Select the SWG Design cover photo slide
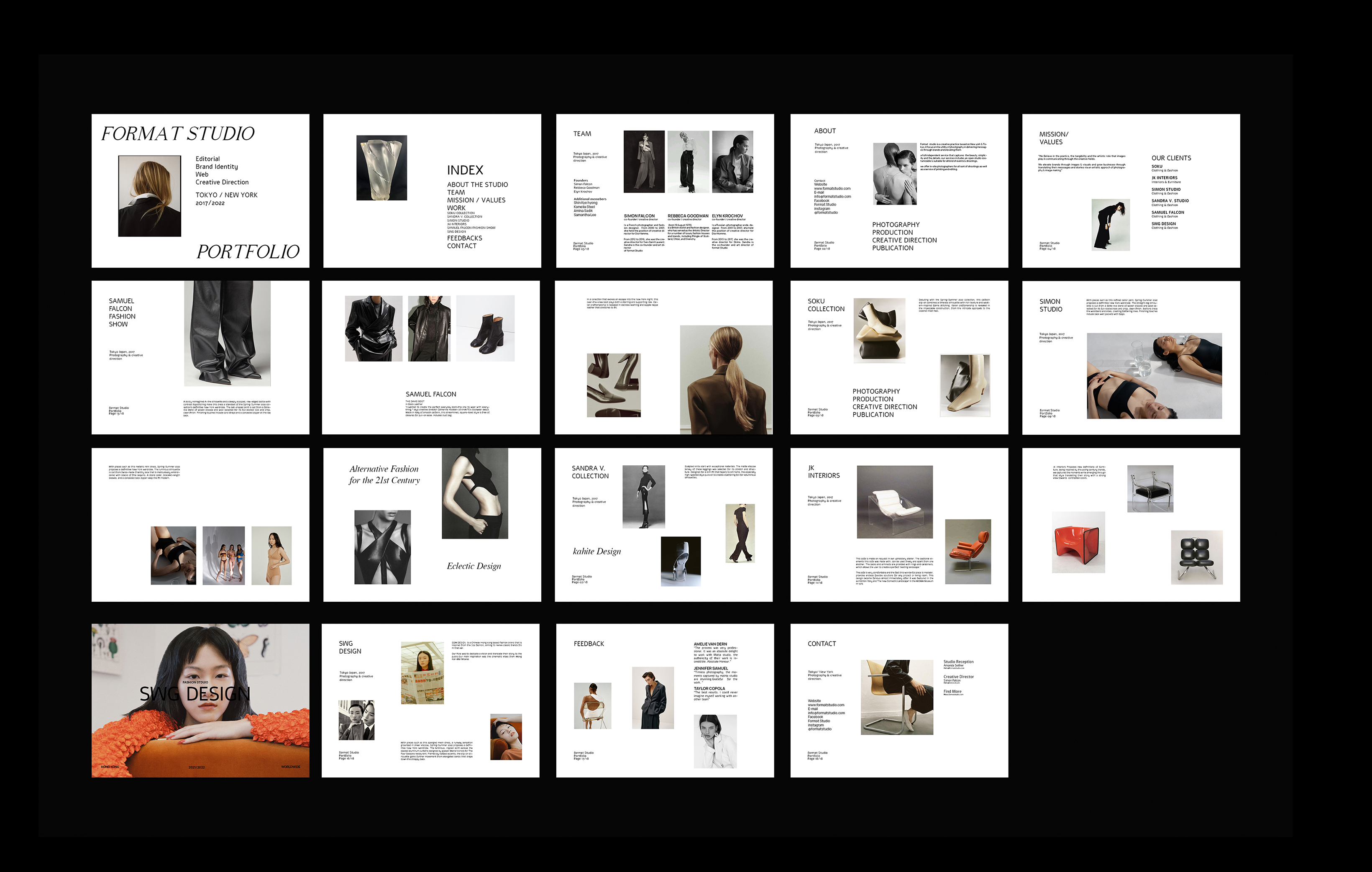The height and width of the screenshot is (872, 1372). (200, 700)
